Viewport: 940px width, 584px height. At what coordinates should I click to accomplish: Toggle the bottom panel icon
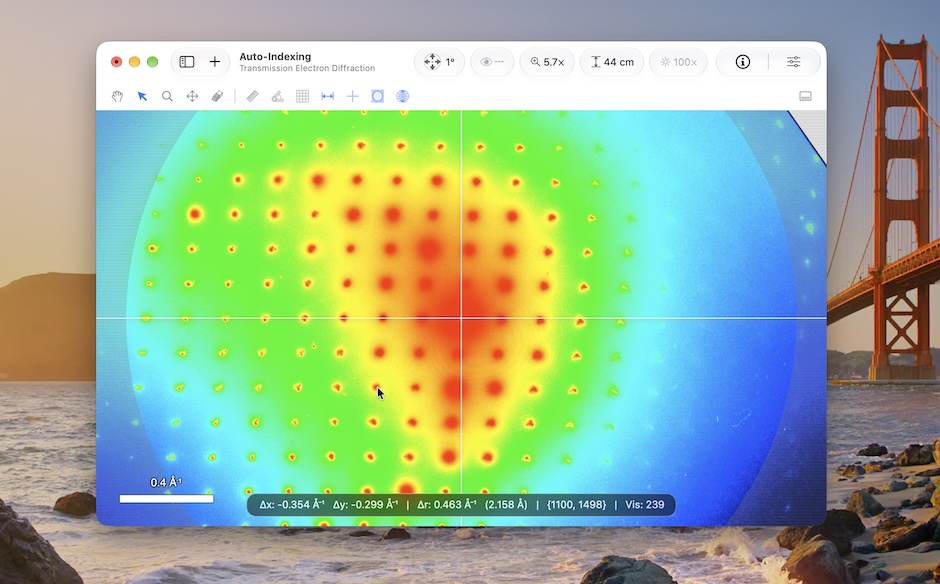[805, 96]
